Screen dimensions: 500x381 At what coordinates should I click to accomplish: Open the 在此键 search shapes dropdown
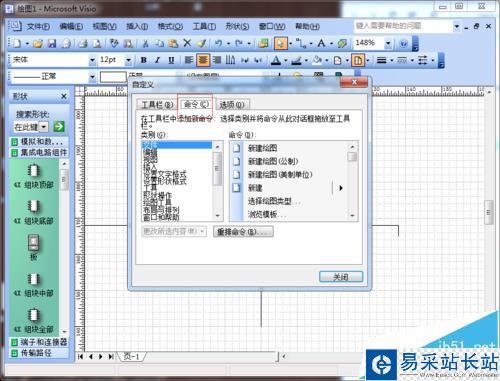pos(44,127)
